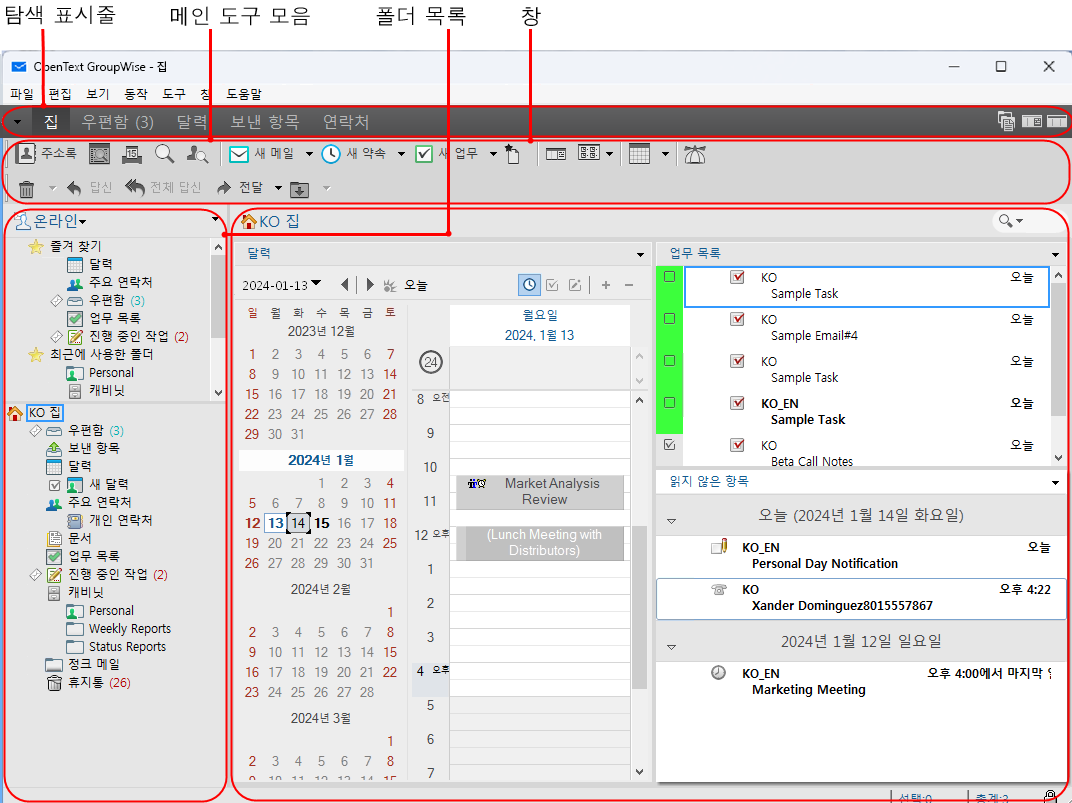The image size is (1072, 803).
Task: Open the 도움말 menu
Action: (x=244, y=94)
